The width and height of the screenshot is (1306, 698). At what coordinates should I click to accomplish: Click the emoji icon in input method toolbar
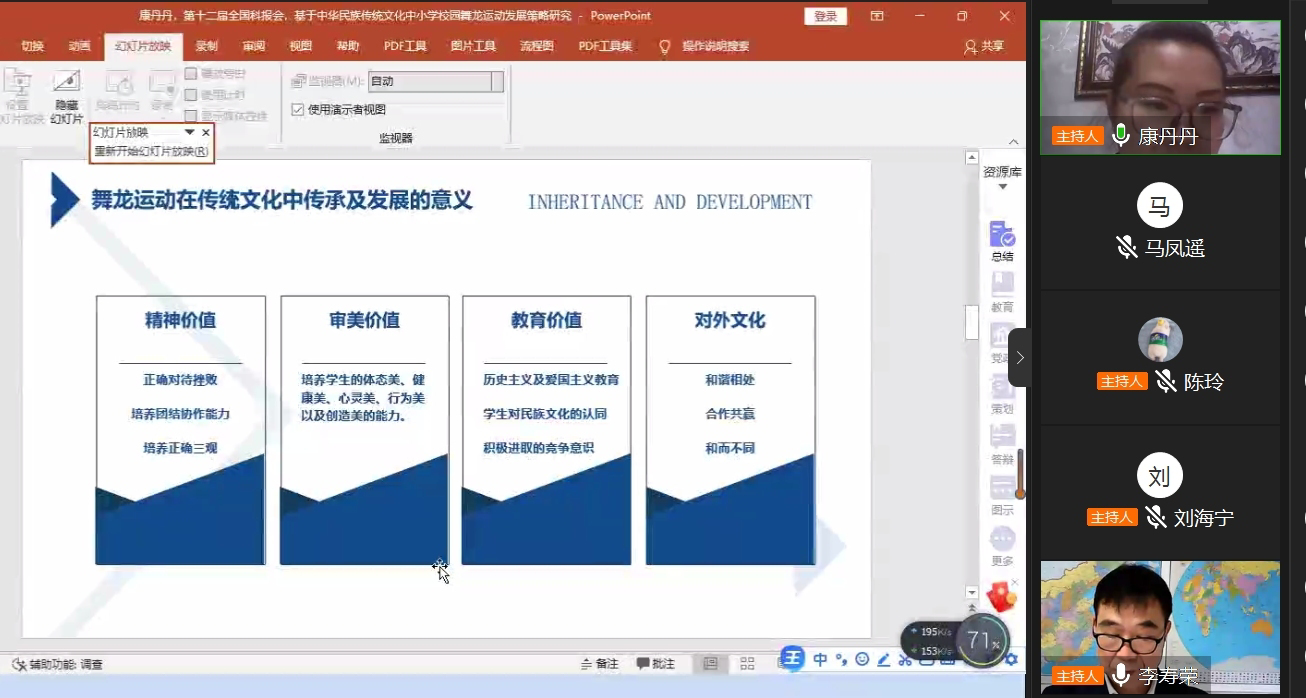[x=862, y=660]
